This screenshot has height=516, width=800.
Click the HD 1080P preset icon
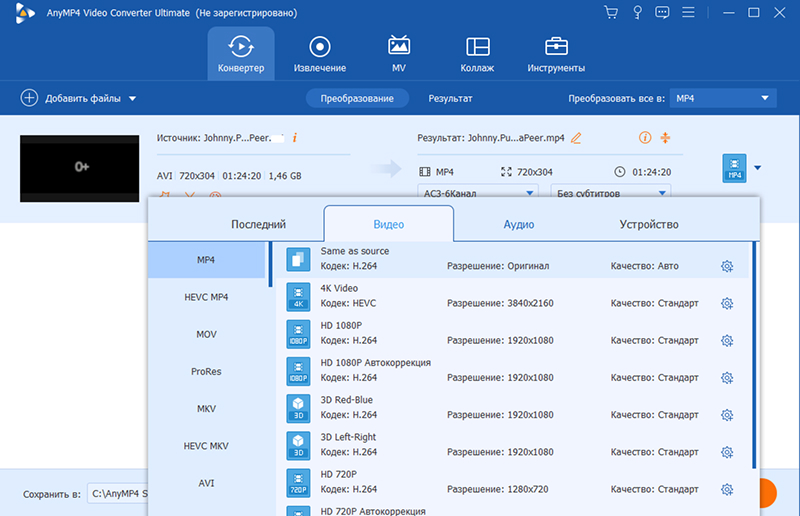pyautogui.click(x=298, y=334)
